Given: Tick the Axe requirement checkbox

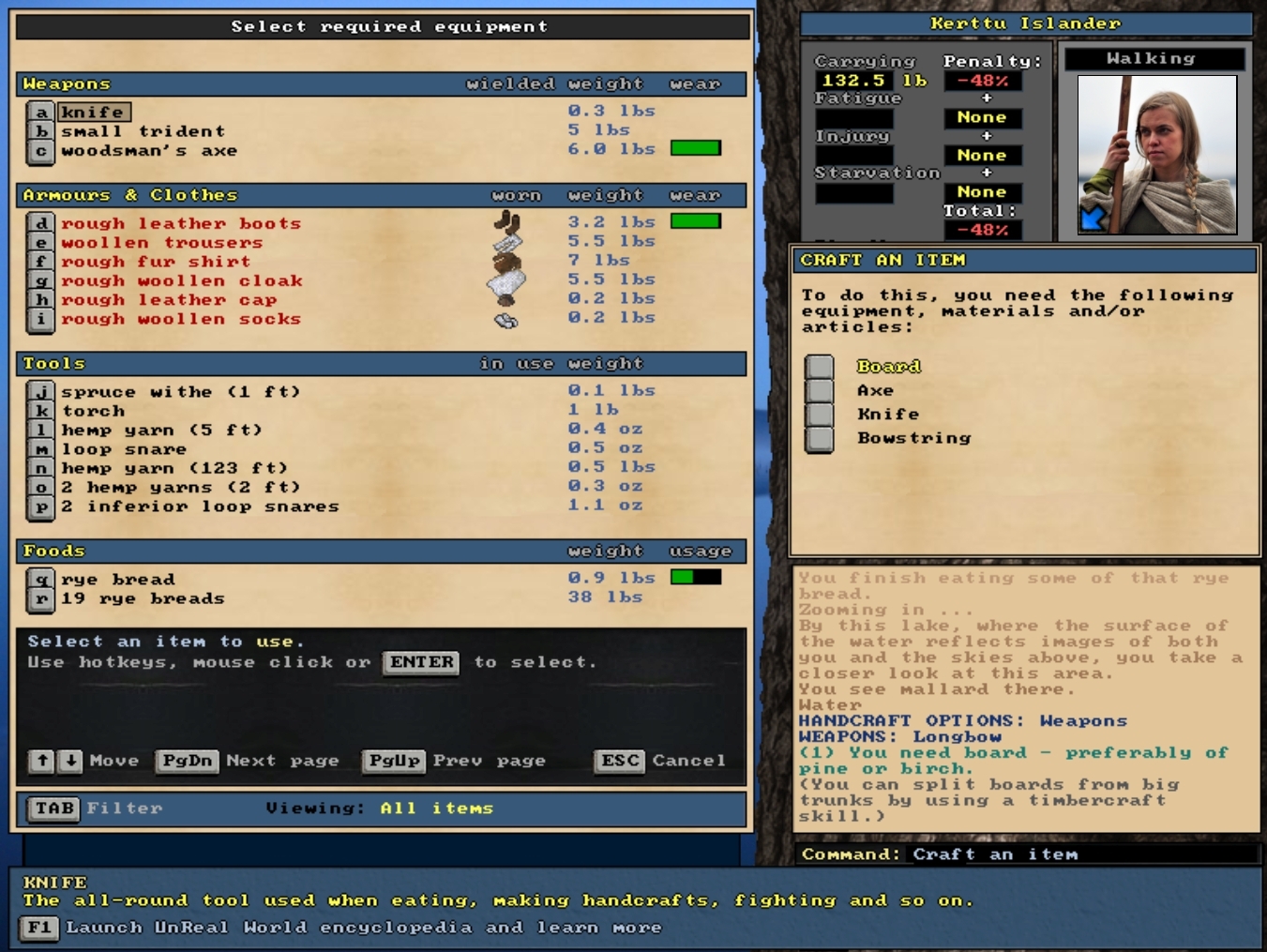Looking at the screenshot, I should (x=820, y=391).
